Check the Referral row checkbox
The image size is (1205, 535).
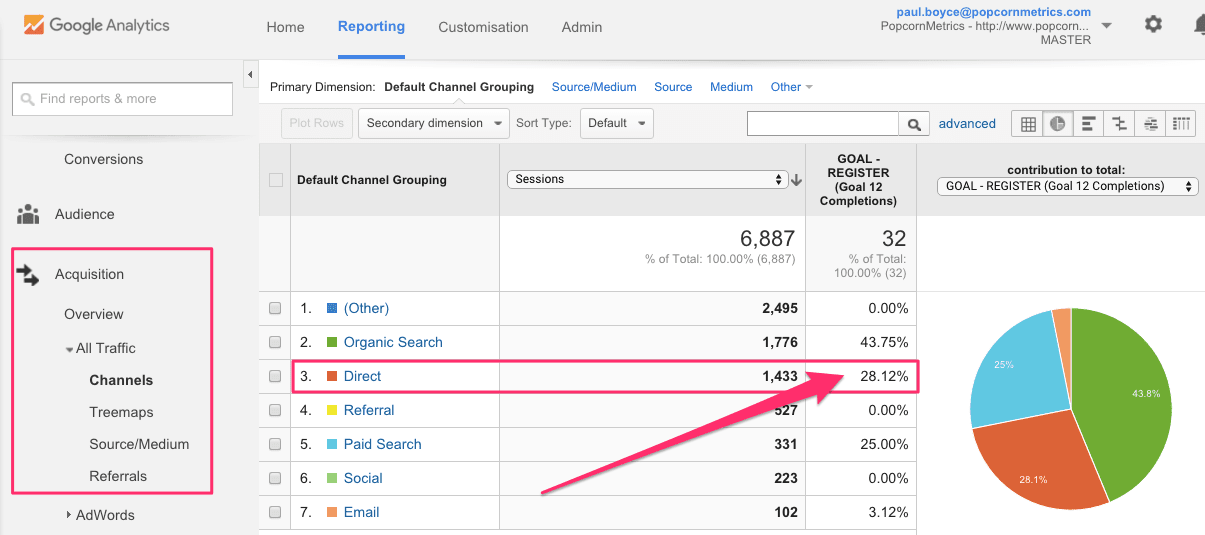coord(276,410)
